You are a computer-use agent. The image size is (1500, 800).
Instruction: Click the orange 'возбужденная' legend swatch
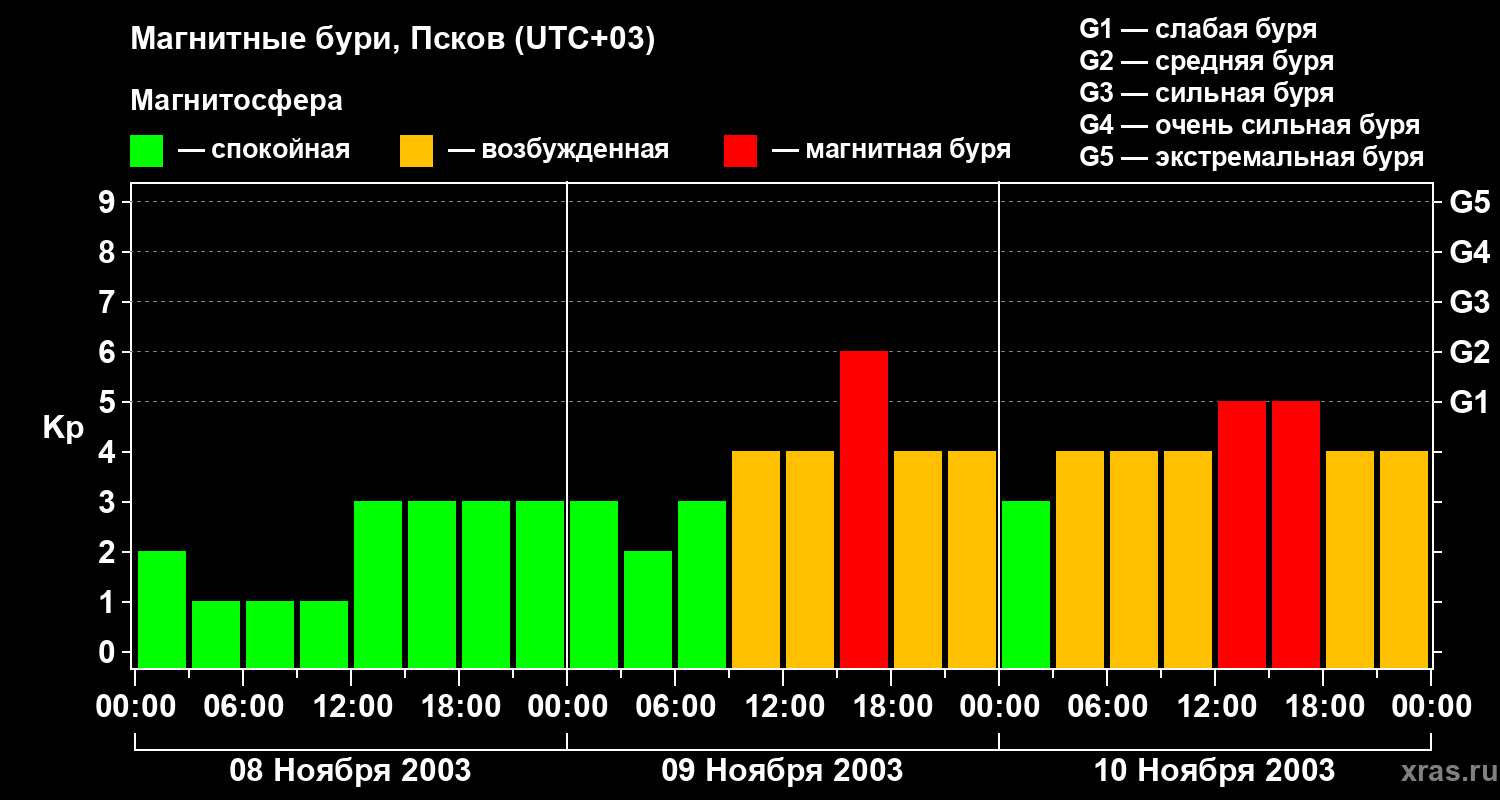(x=416, y=151)
